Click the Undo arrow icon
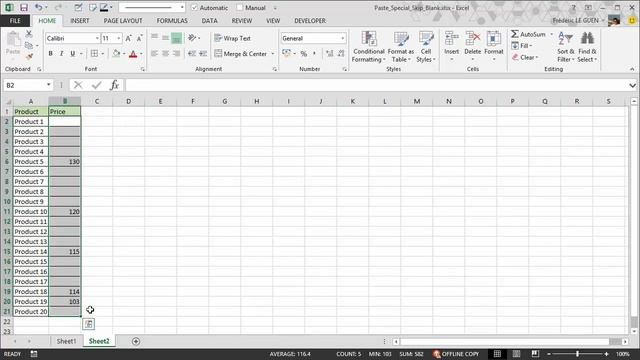The width and height of the screenshot is (640, 360). [38, 8]
